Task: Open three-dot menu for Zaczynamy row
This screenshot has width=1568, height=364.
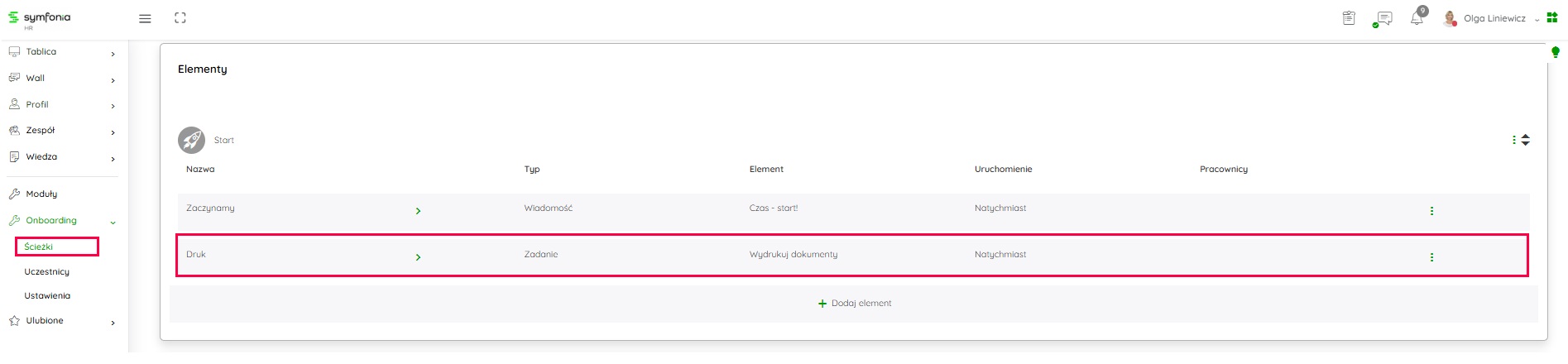Action: [x=1431, y=211]
